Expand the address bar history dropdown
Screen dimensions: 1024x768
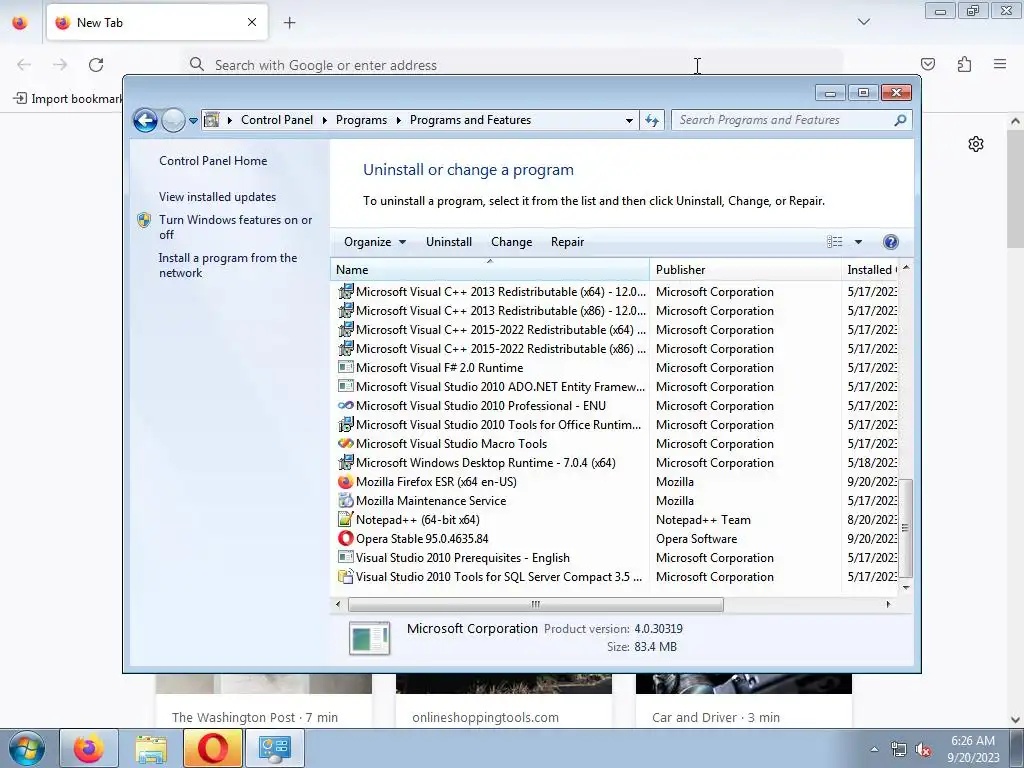click(629, 120)
